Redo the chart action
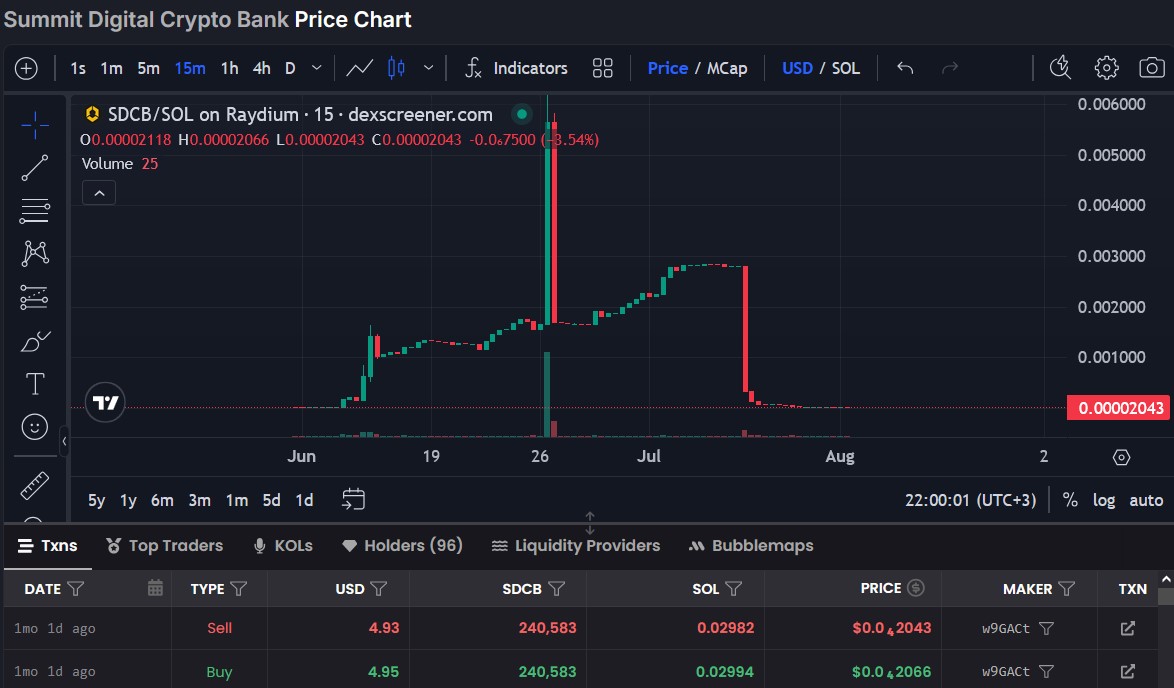 tap(950, 68)
